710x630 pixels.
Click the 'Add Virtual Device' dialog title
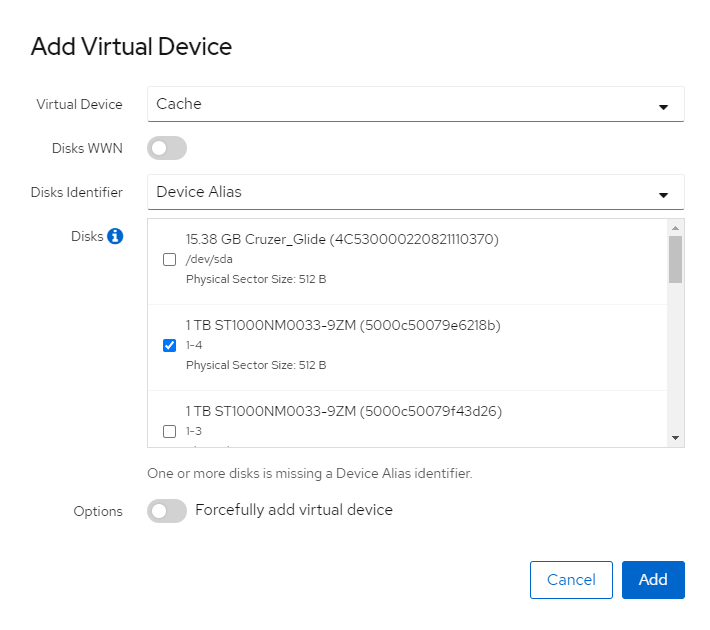point(131,47)
